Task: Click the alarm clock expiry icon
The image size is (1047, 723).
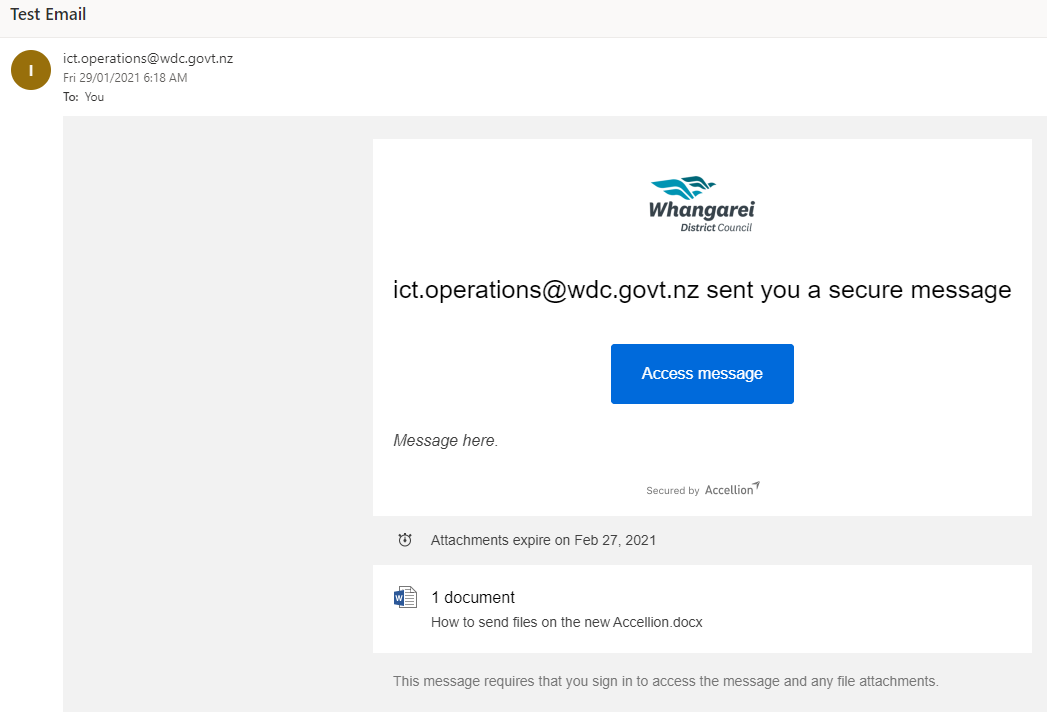Action: coord(405,540)
